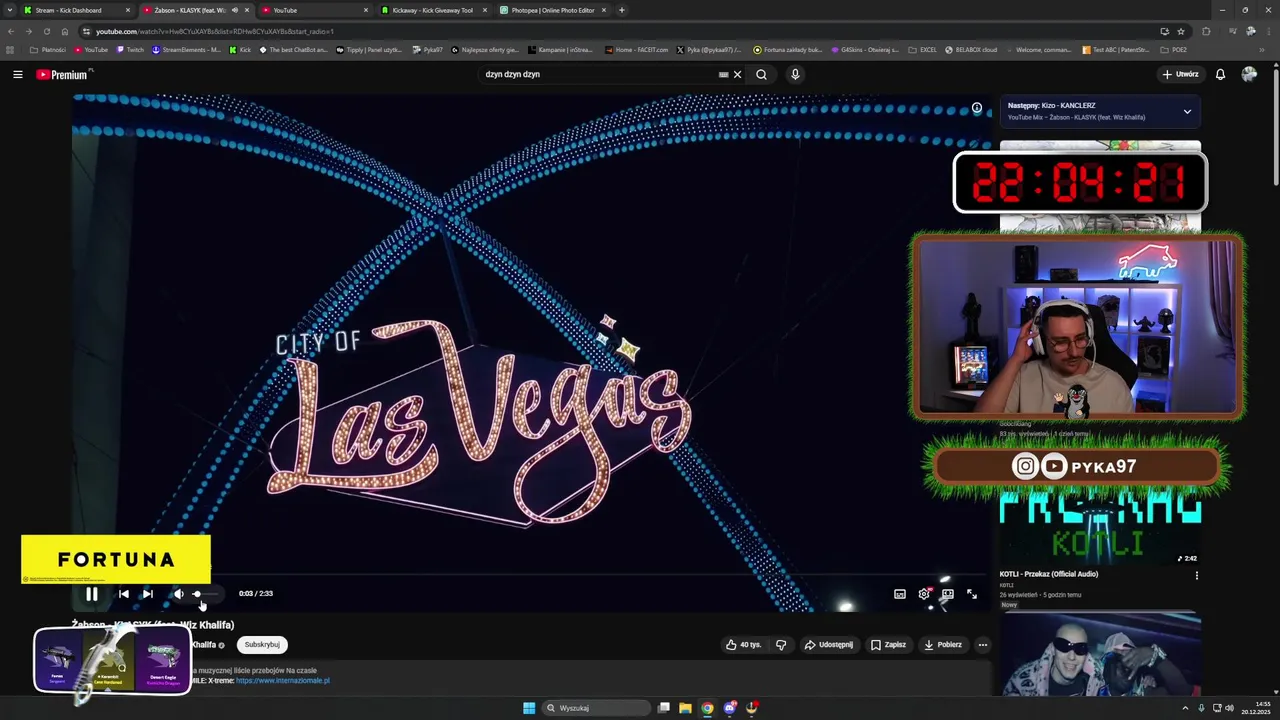Open the POE2 bookmarks folder
The width and height of the screenshot is (1280, 720).
tap(1174, 49)
